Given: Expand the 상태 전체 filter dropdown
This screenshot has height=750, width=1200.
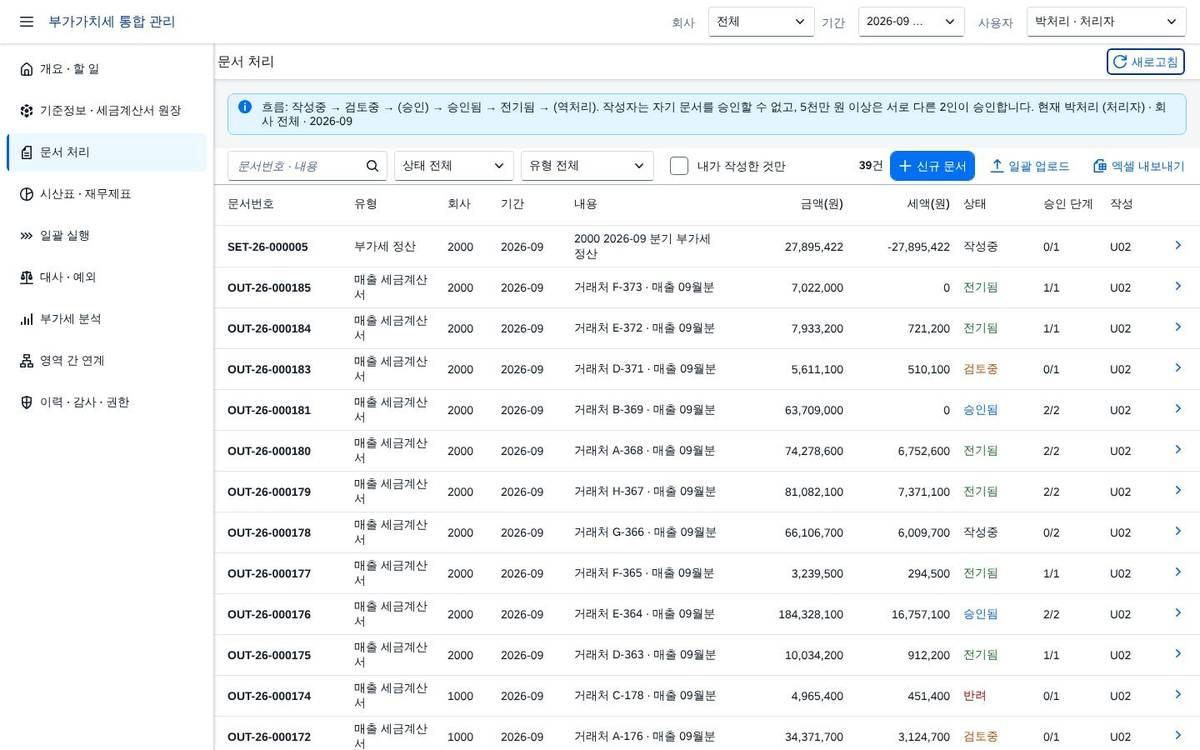Looking at the screenshot, I should (454, 166).
